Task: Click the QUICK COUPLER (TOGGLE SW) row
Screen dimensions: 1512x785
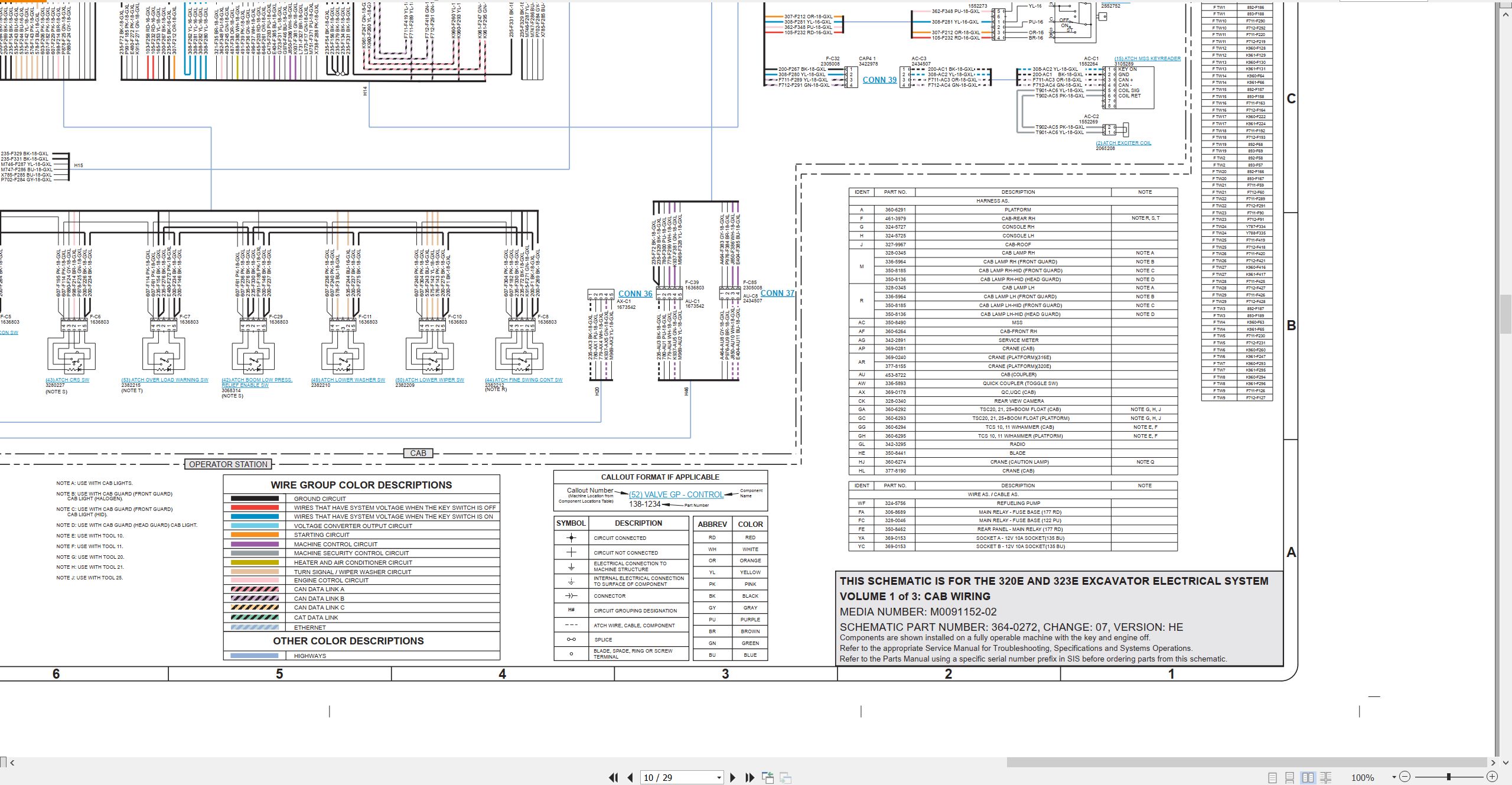Action: [x=1013, y=383]
